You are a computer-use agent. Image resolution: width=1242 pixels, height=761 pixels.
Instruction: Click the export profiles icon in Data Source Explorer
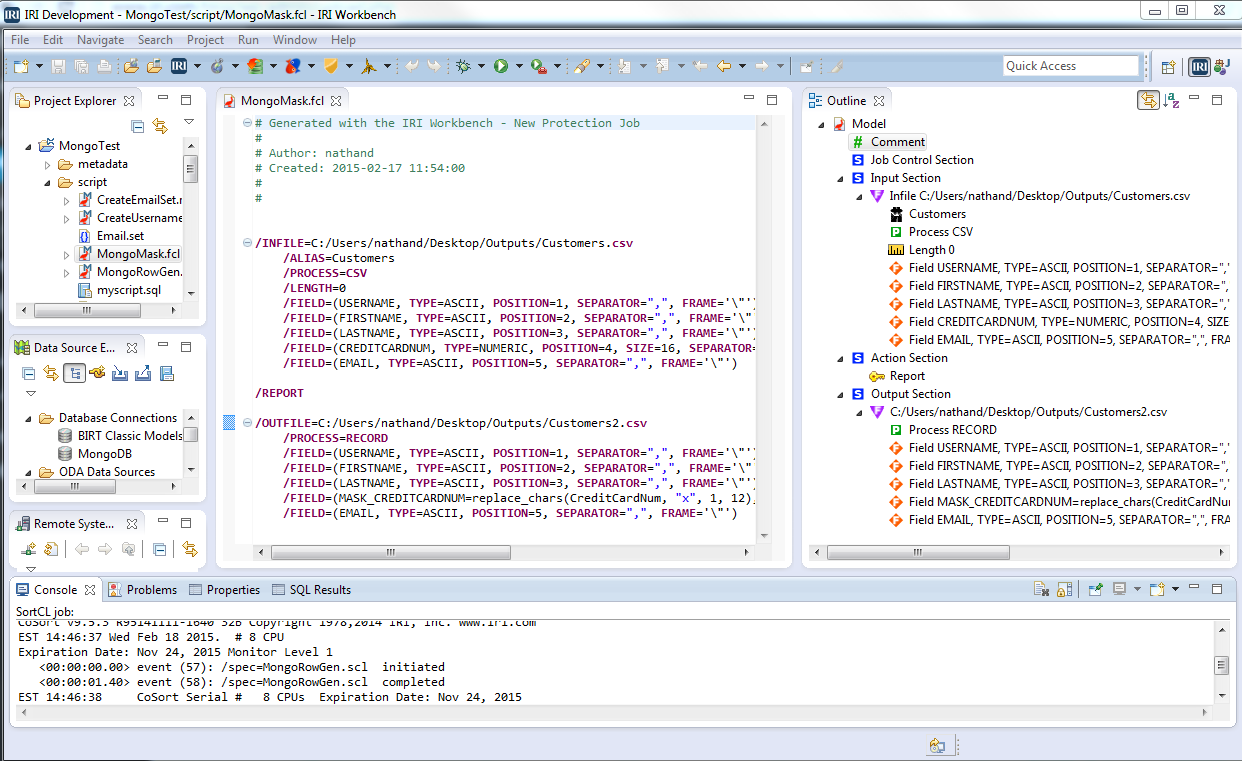click(143, 373)
